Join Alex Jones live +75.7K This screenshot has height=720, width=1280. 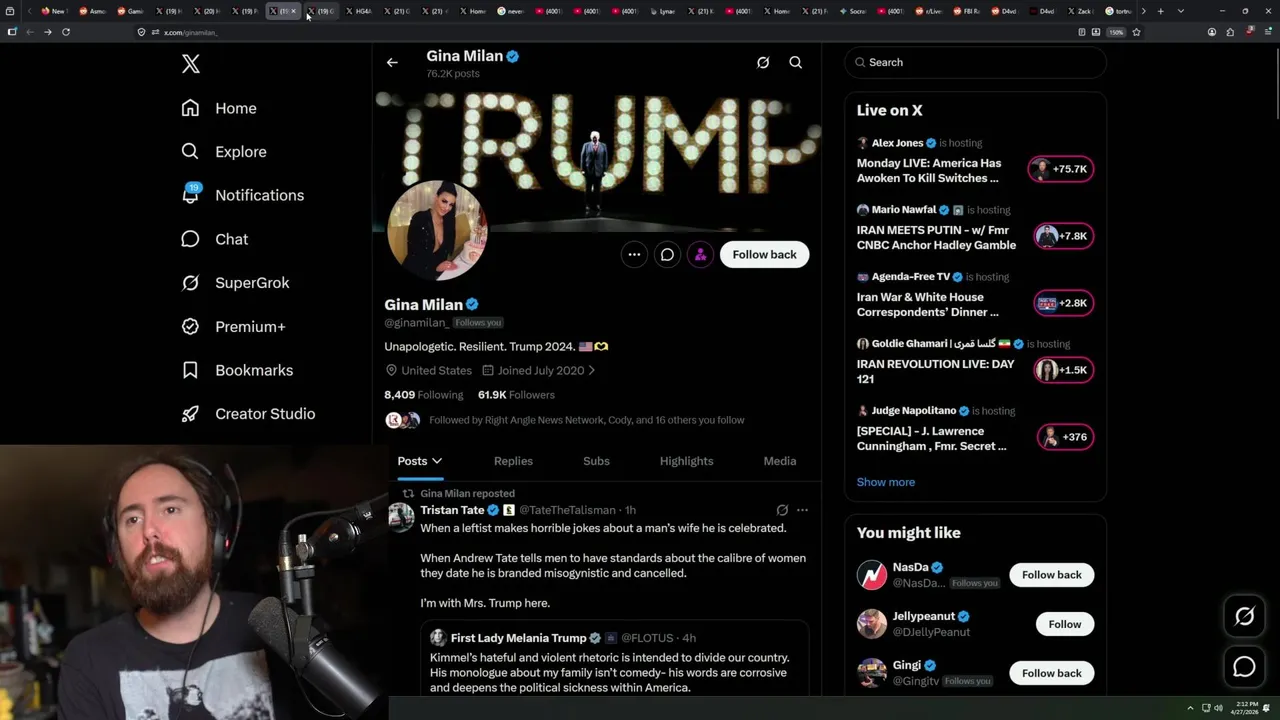tap(1061, 169)
